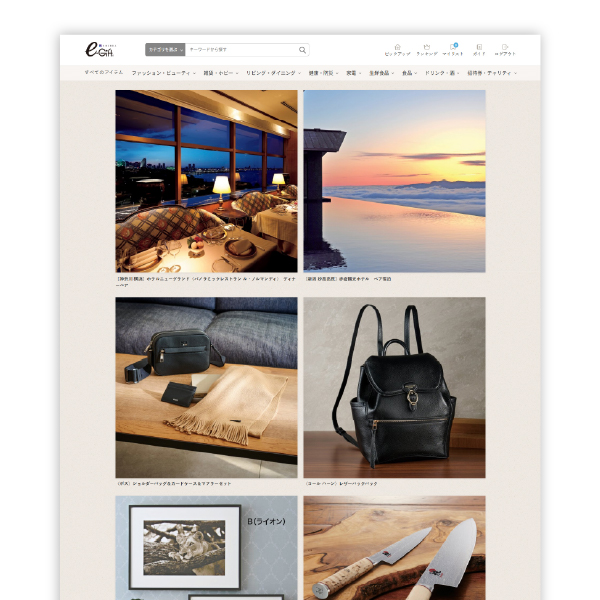This screenshot has width=600, height=600.
Task: Click the Logout icon
Action: 506,49
